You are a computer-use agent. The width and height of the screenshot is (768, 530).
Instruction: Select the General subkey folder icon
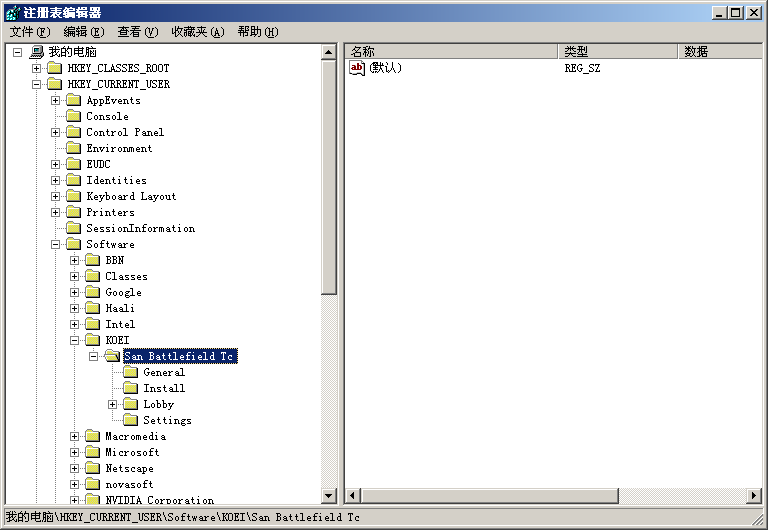130,372
